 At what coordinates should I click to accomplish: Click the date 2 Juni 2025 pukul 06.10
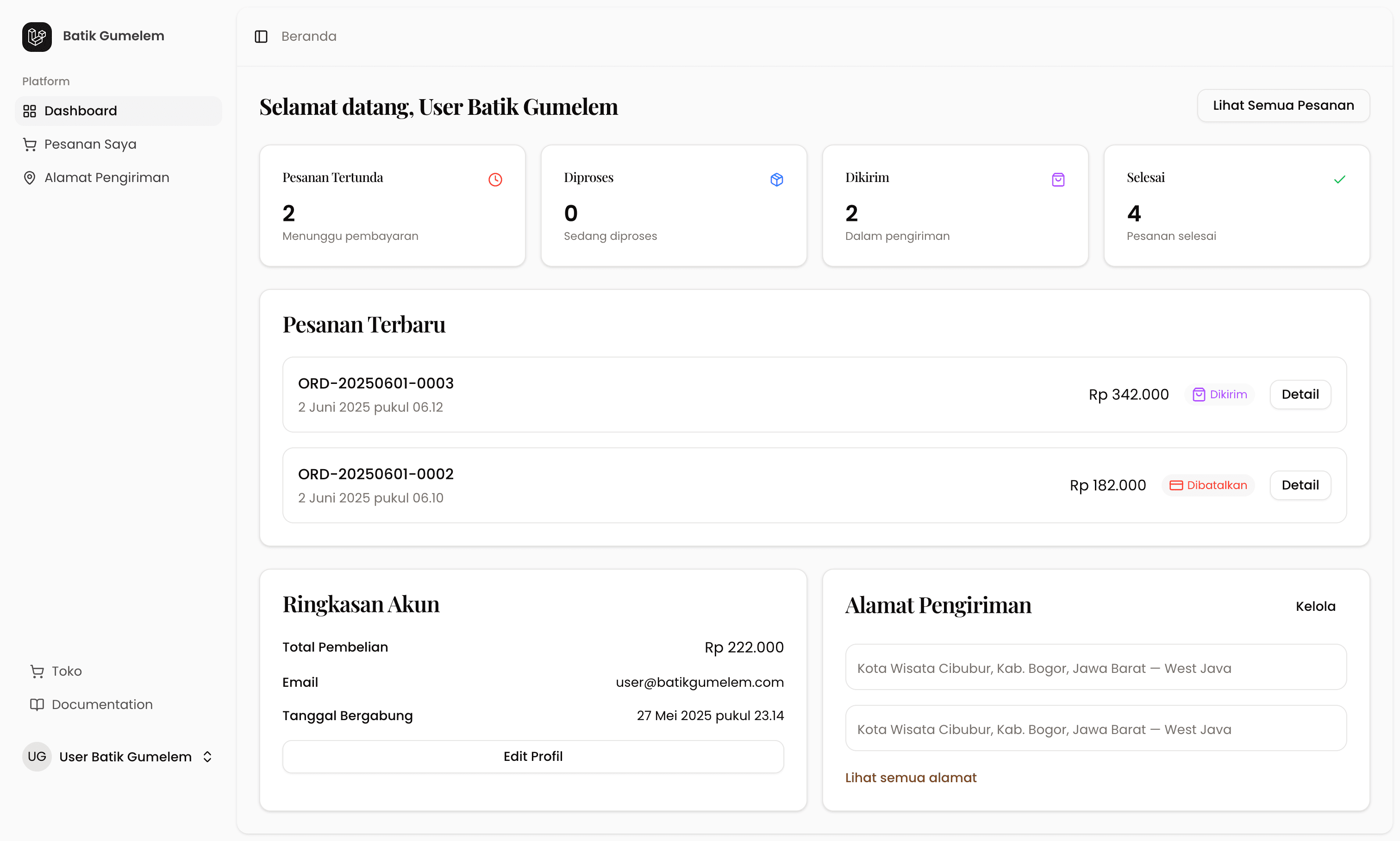pos(370,498)
